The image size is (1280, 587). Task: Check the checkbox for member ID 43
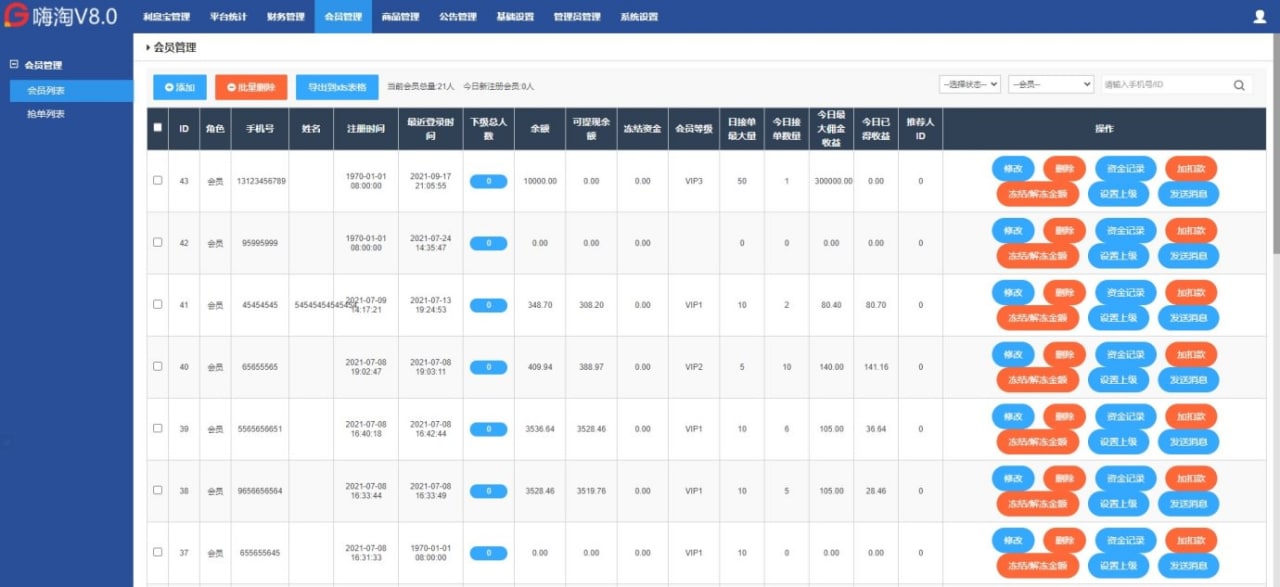click(x=157, y=181)
